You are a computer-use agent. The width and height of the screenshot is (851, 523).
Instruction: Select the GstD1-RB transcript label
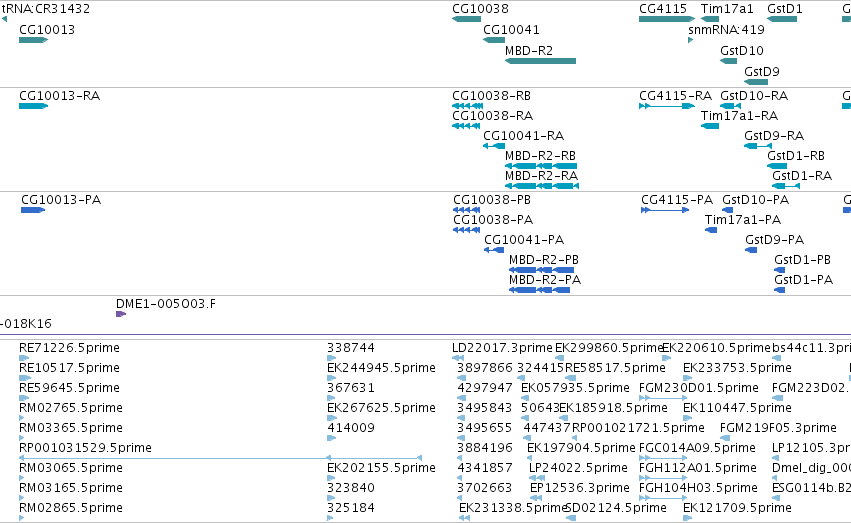(x=796, y=156)
